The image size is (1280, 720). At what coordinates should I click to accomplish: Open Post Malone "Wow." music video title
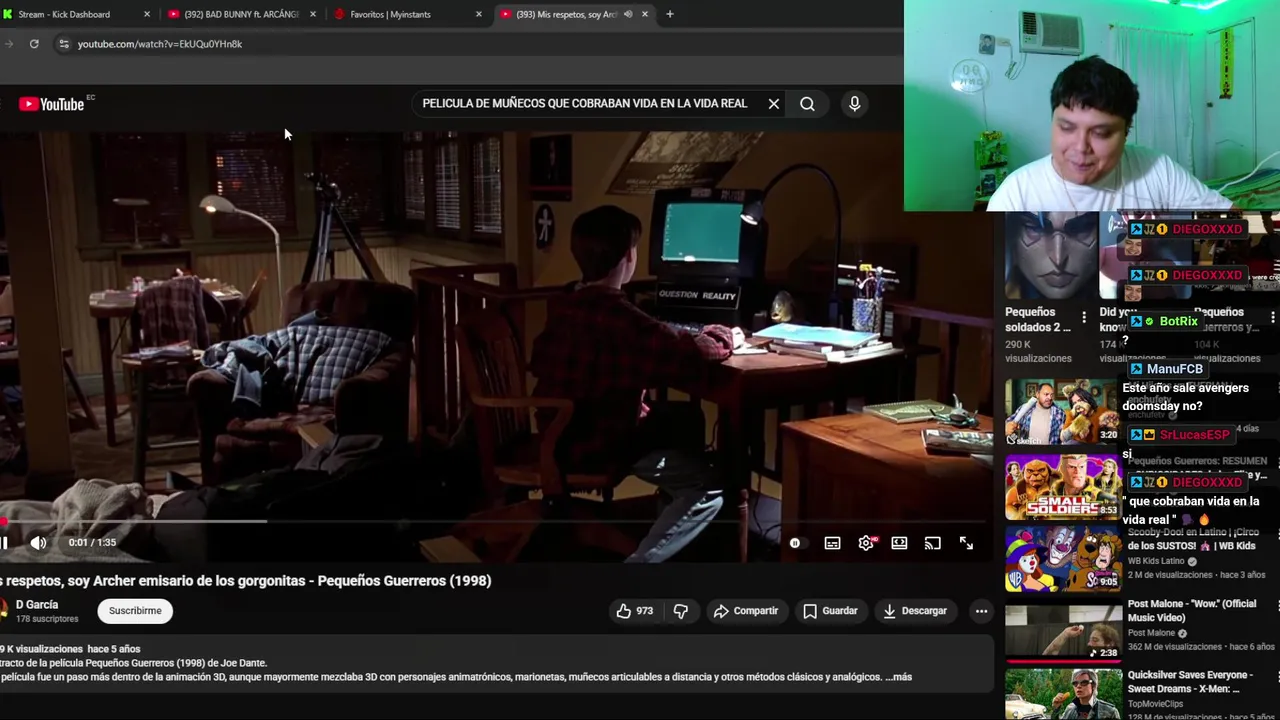1192,611
